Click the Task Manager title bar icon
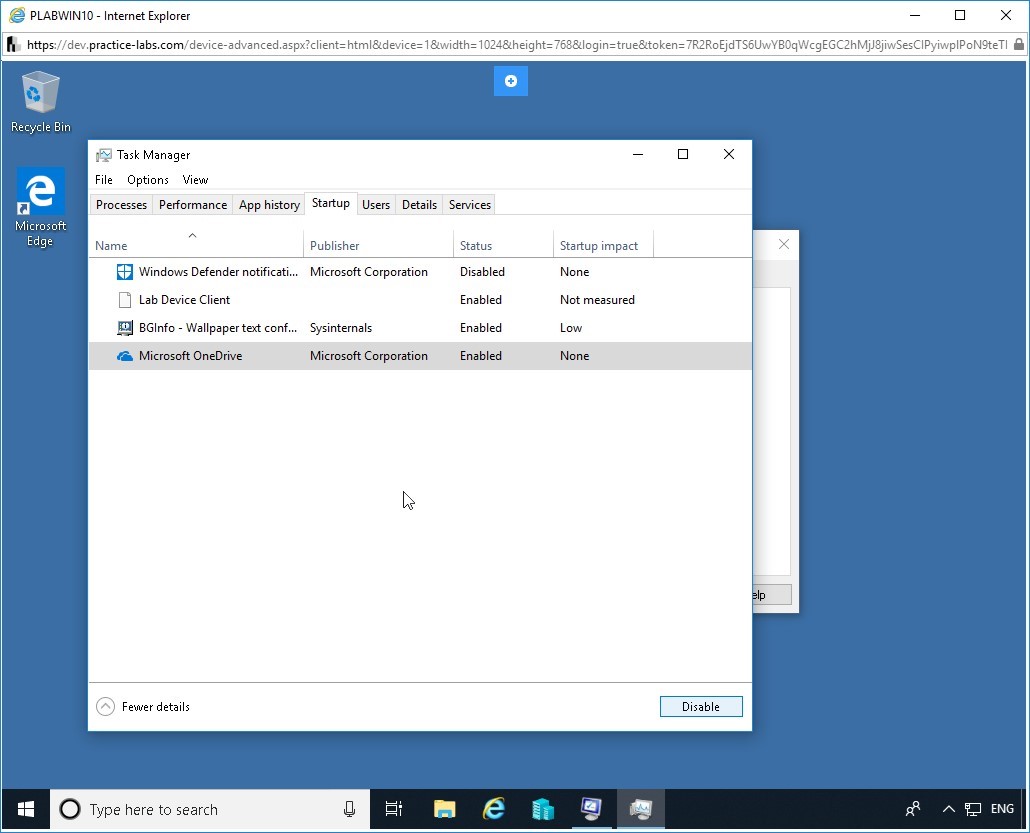Viewport: 1030px width, 833px height. coord(104,155)
